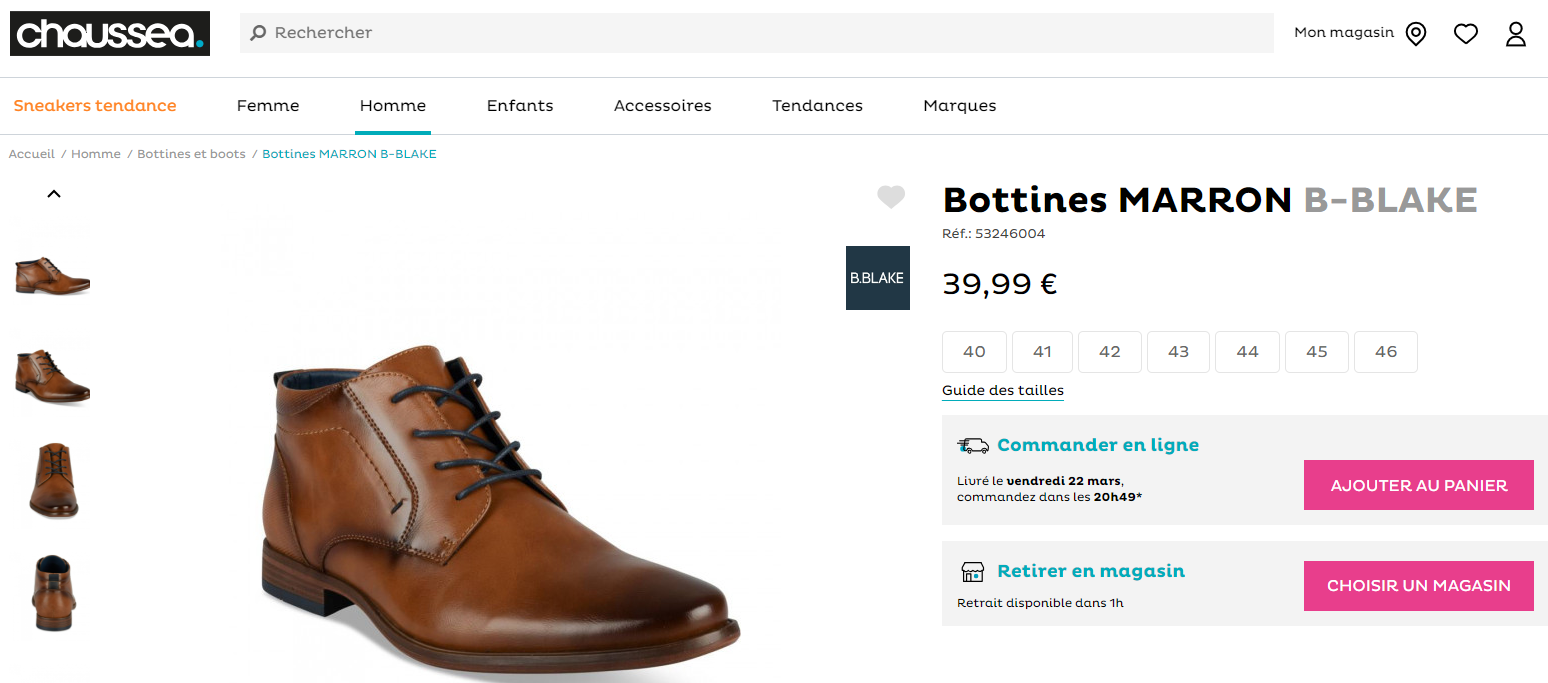Open the Guide des tailles link

[x=1003, y=391]
